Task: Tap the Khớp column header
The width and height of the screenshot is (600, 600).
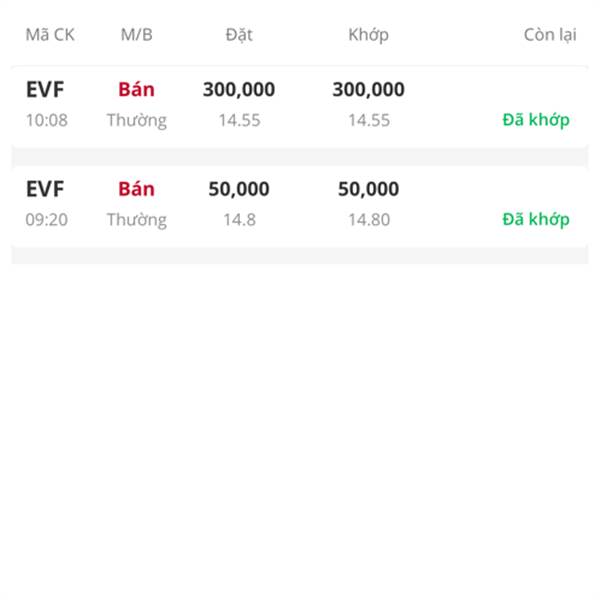Action: [x=368, y=35]
